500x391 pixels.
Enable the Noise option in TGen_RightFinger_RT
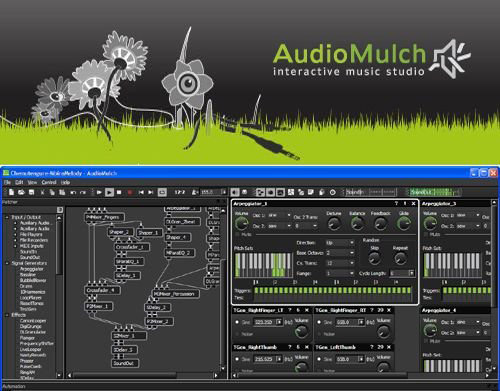point(319,334)
